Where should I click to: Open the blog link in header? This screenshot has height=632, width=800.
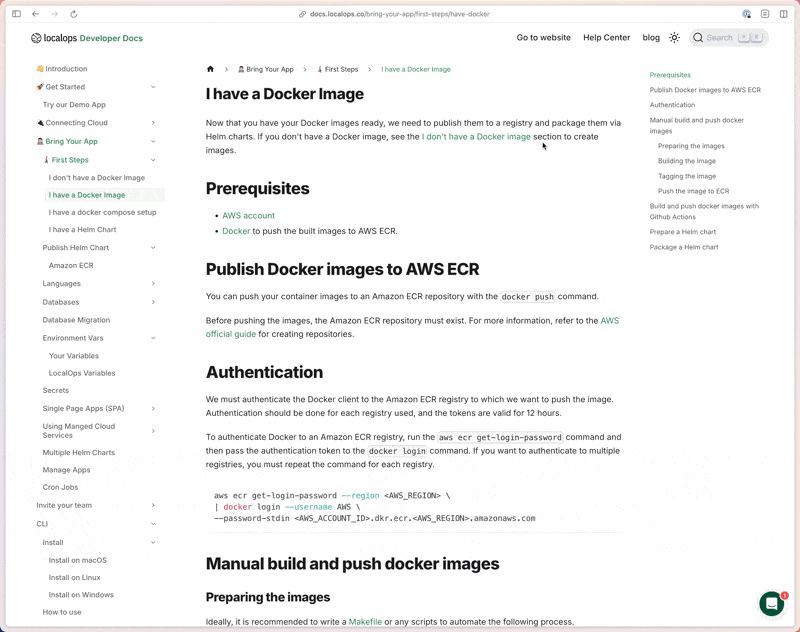[651, 38]
